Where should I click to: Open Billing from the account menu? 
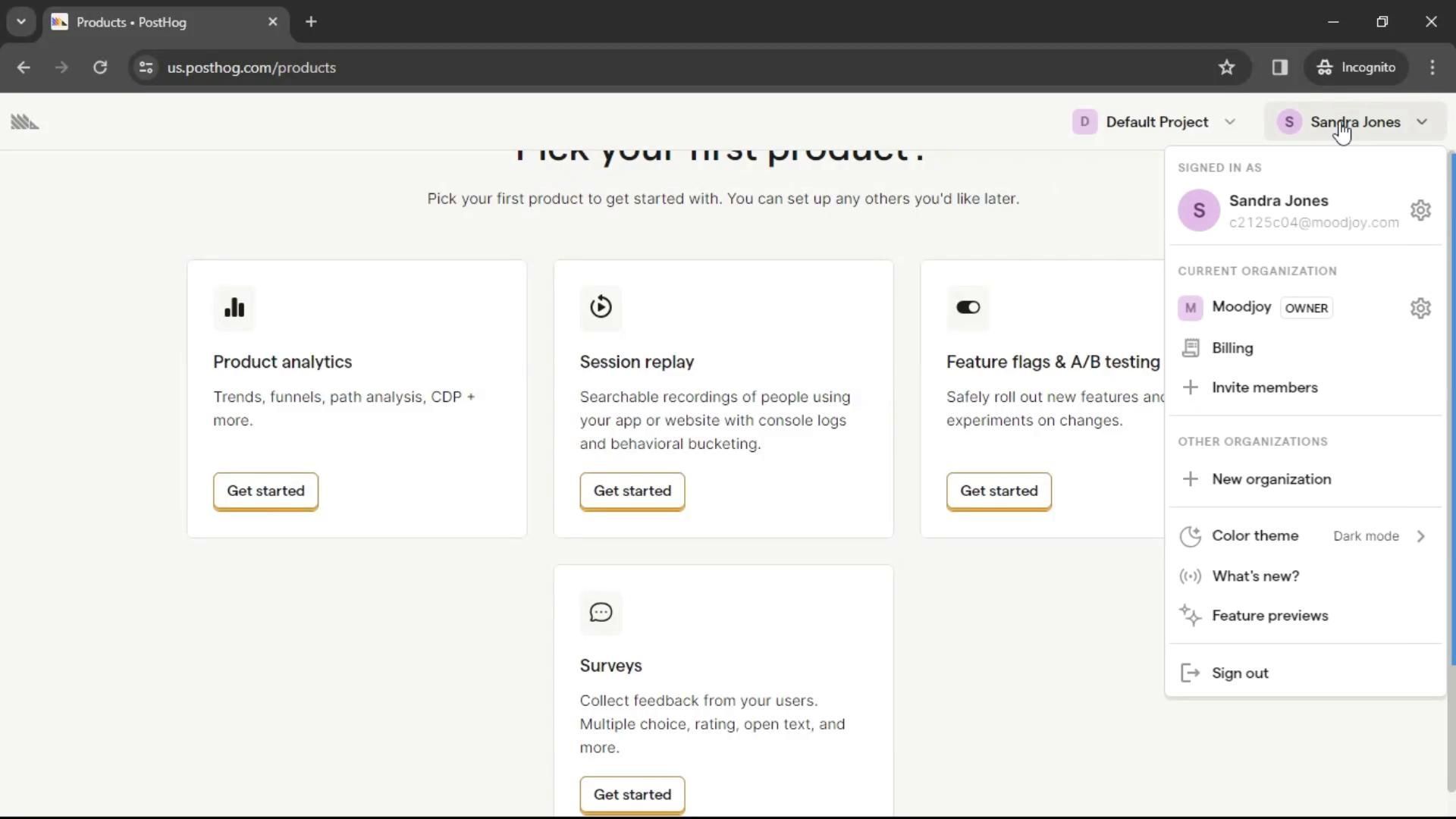(x=1232, y=348)
